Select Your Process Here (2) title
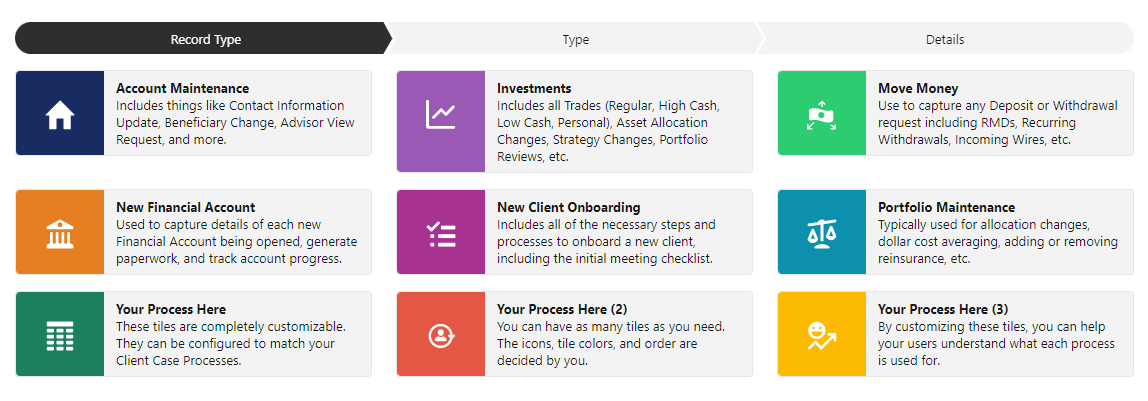 coord(562,309)
